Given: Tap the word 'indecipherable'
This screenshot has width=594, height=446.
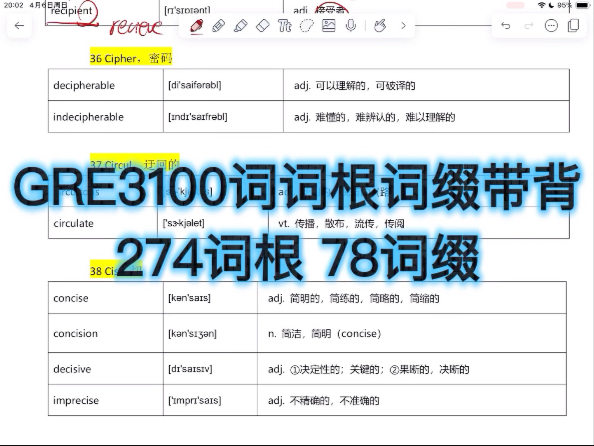Looking at the screenshot, I should click(88, 117).
